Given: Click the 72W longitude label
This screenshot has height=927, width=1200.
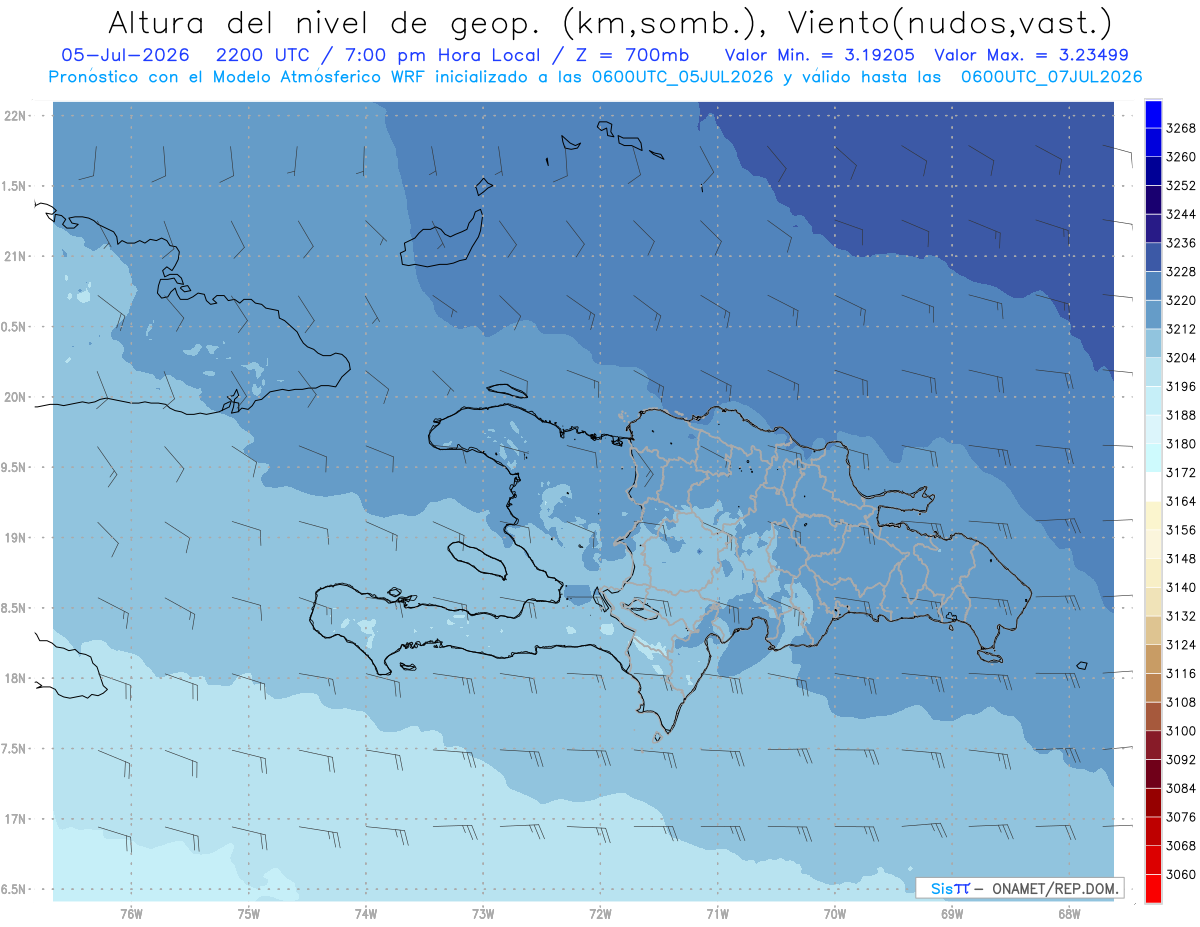Looking at the screenshot, I should pos(600,914).
